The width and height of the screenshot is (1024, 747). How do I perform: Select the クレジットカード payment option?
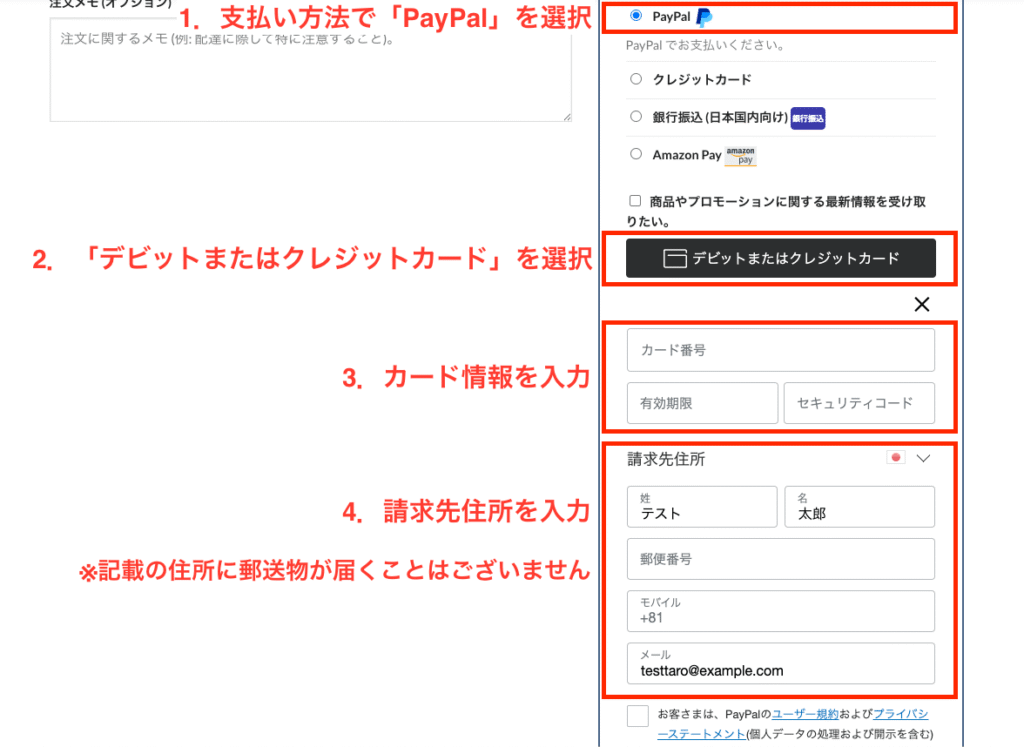pos(636,79)
